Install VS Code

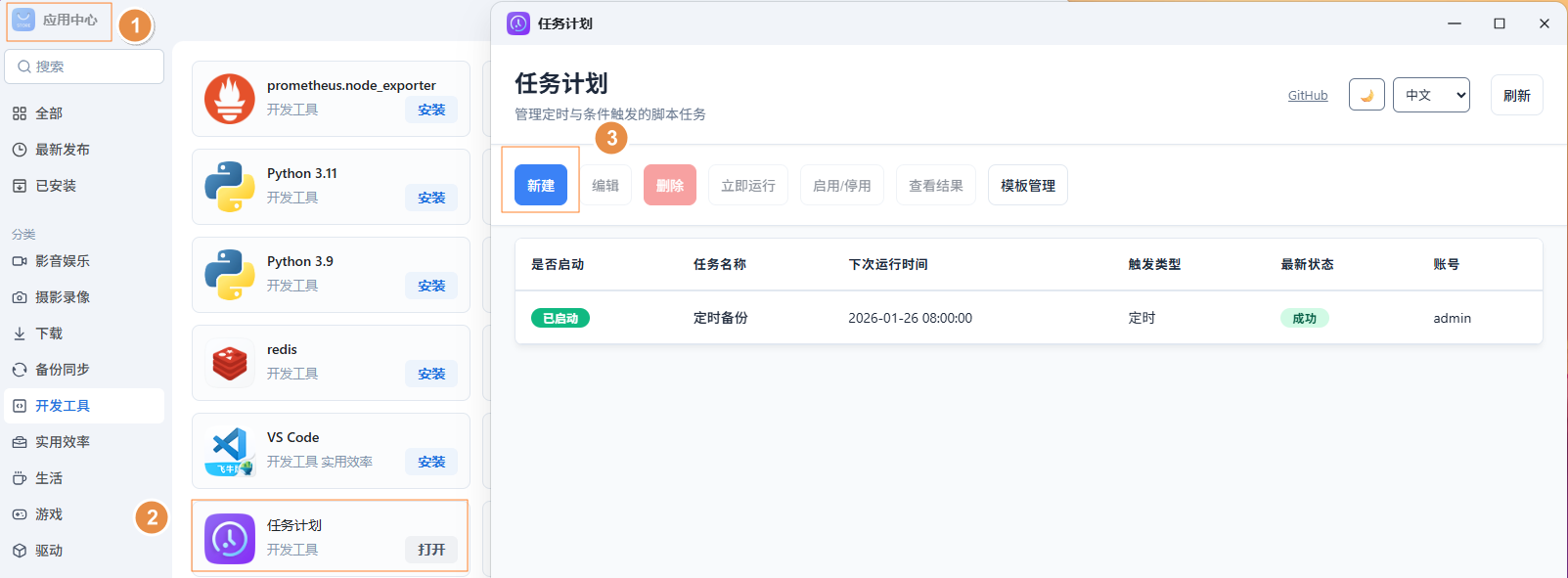[x=431, y=462]
